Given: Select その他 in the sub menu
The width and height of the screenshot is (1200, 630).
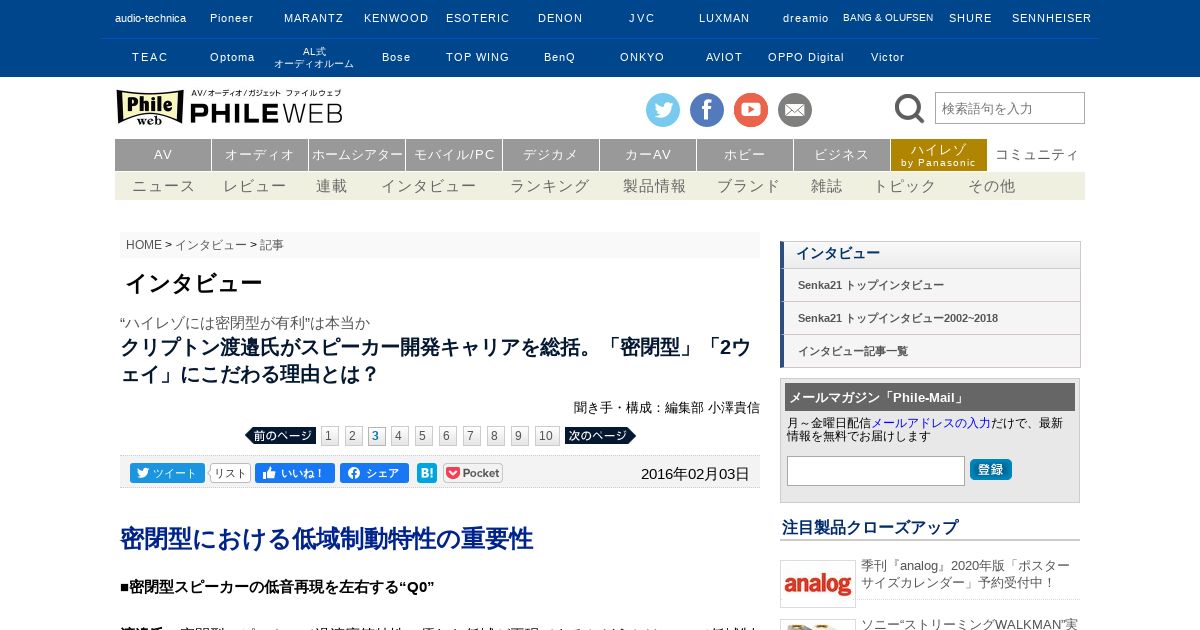Looking at the screenshot, I should (x=992, y=186).
